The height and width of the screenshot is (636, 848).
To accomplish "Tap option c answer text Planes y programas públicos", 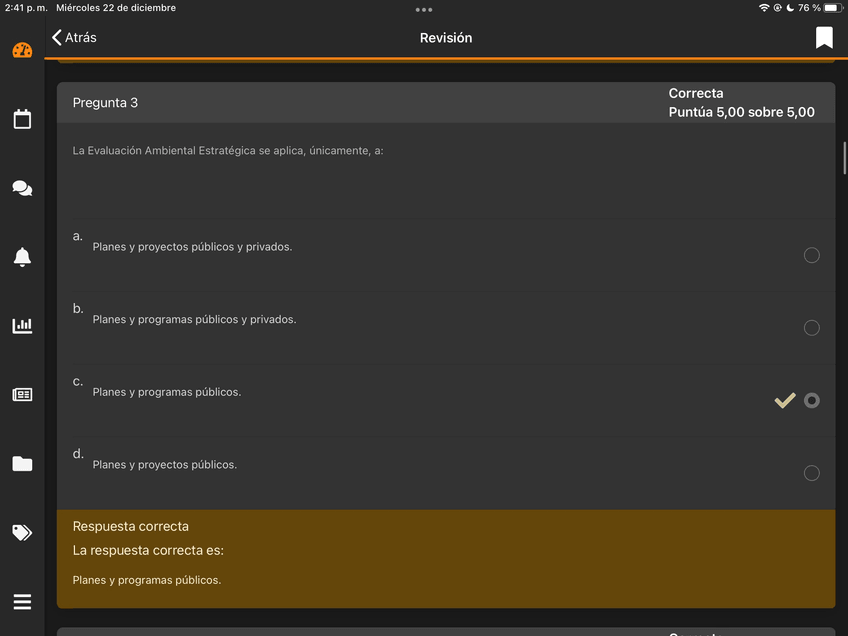I will point(167,392).
